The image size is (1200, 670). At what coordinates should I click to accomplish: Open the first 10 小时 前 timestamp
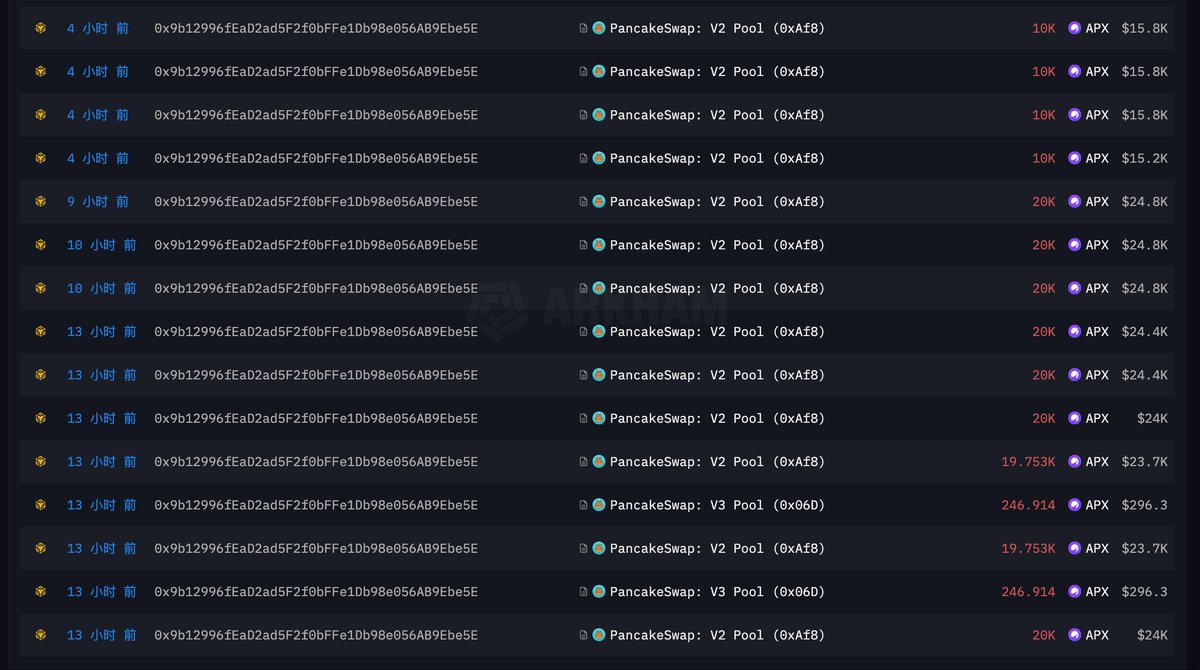pos(101,245)
